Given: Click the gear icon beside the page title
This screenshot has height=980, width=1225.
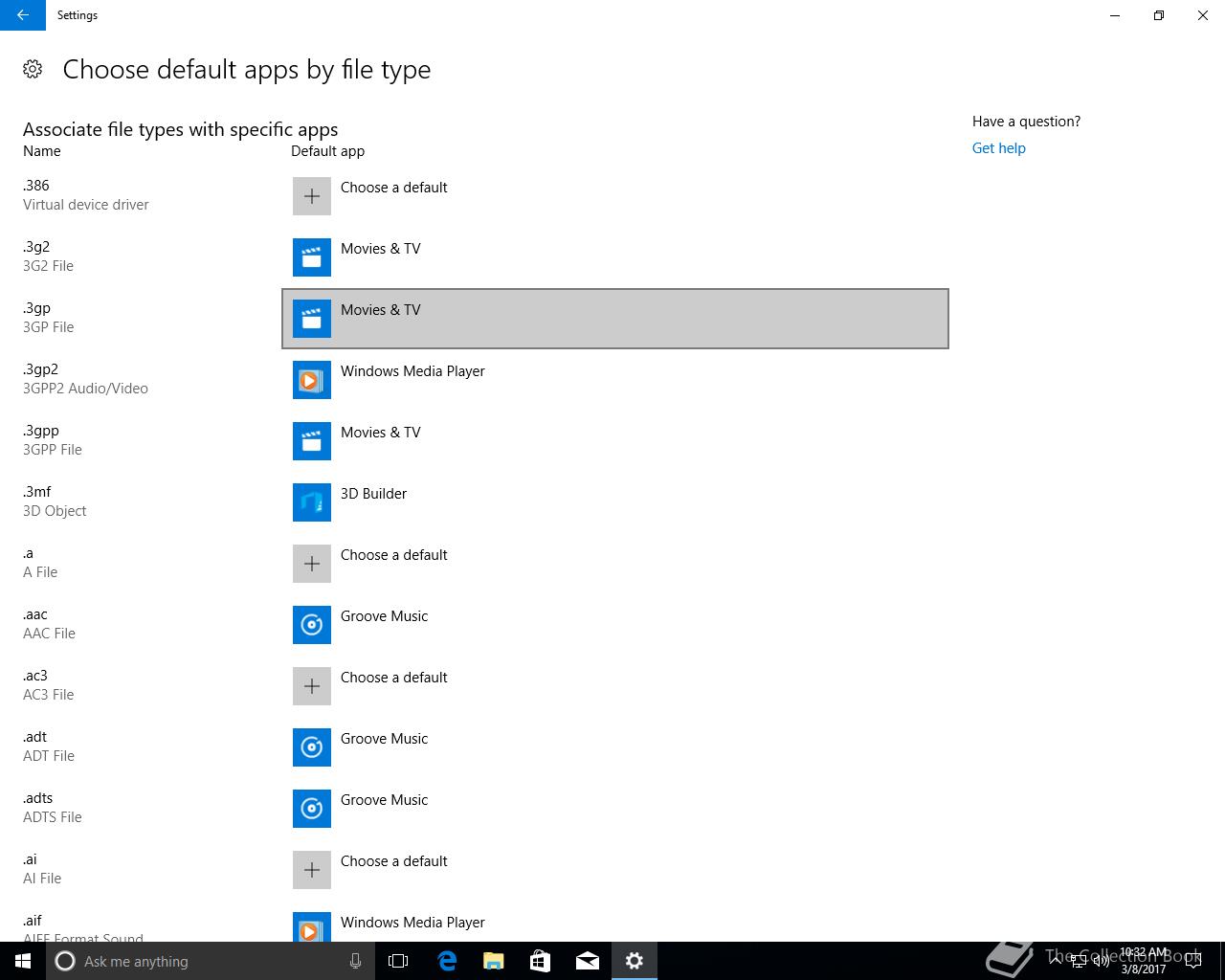Looking at the screenshot, I should [33, 69].
